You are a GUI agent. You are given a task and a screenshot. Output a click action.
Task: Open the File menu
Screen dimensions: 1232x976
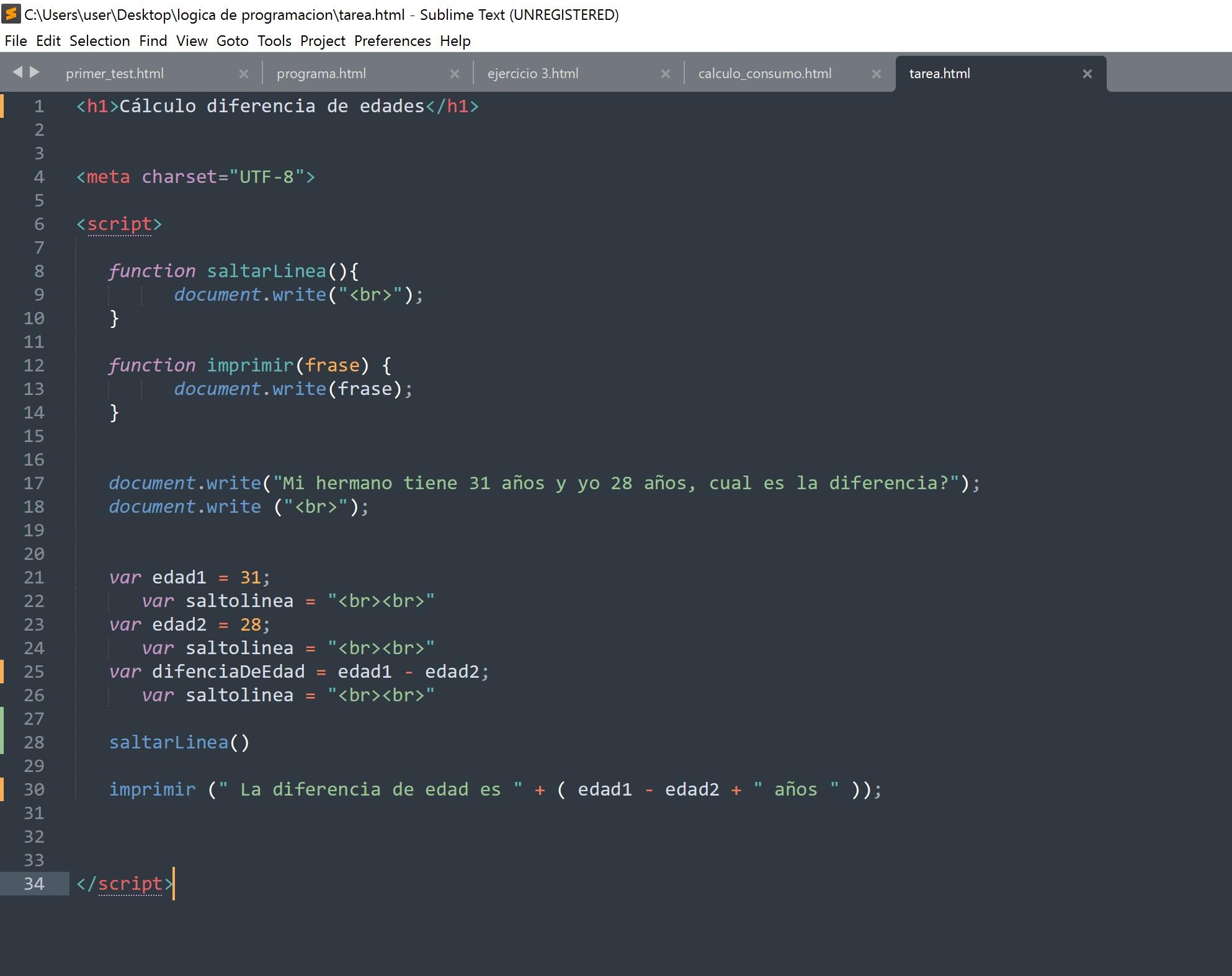click(x=16, y=41)
